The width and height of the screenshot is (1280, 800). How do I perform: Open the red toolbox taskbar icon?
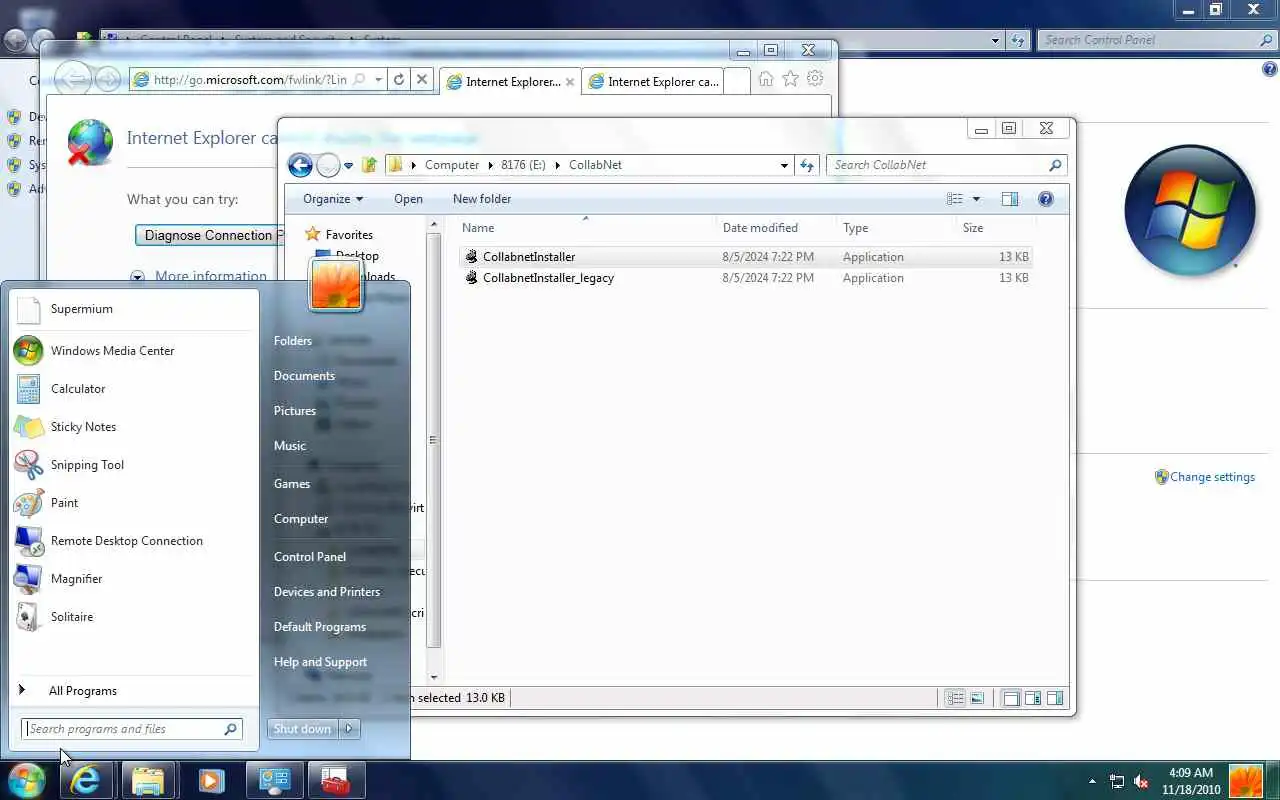pyautogui.click(x=335, y=780)
